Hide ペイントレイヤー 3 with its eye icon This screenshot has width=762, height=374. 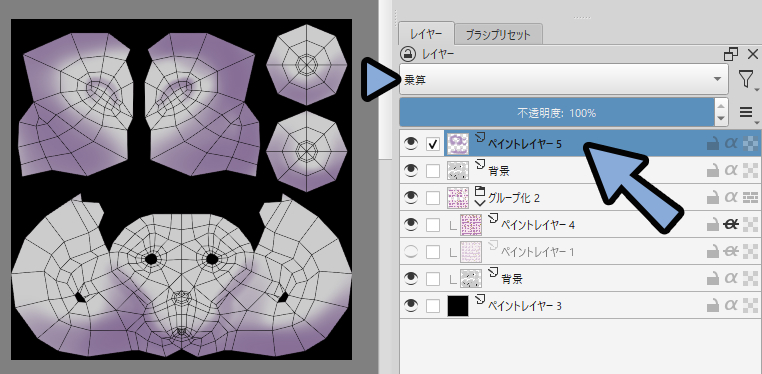411,306
